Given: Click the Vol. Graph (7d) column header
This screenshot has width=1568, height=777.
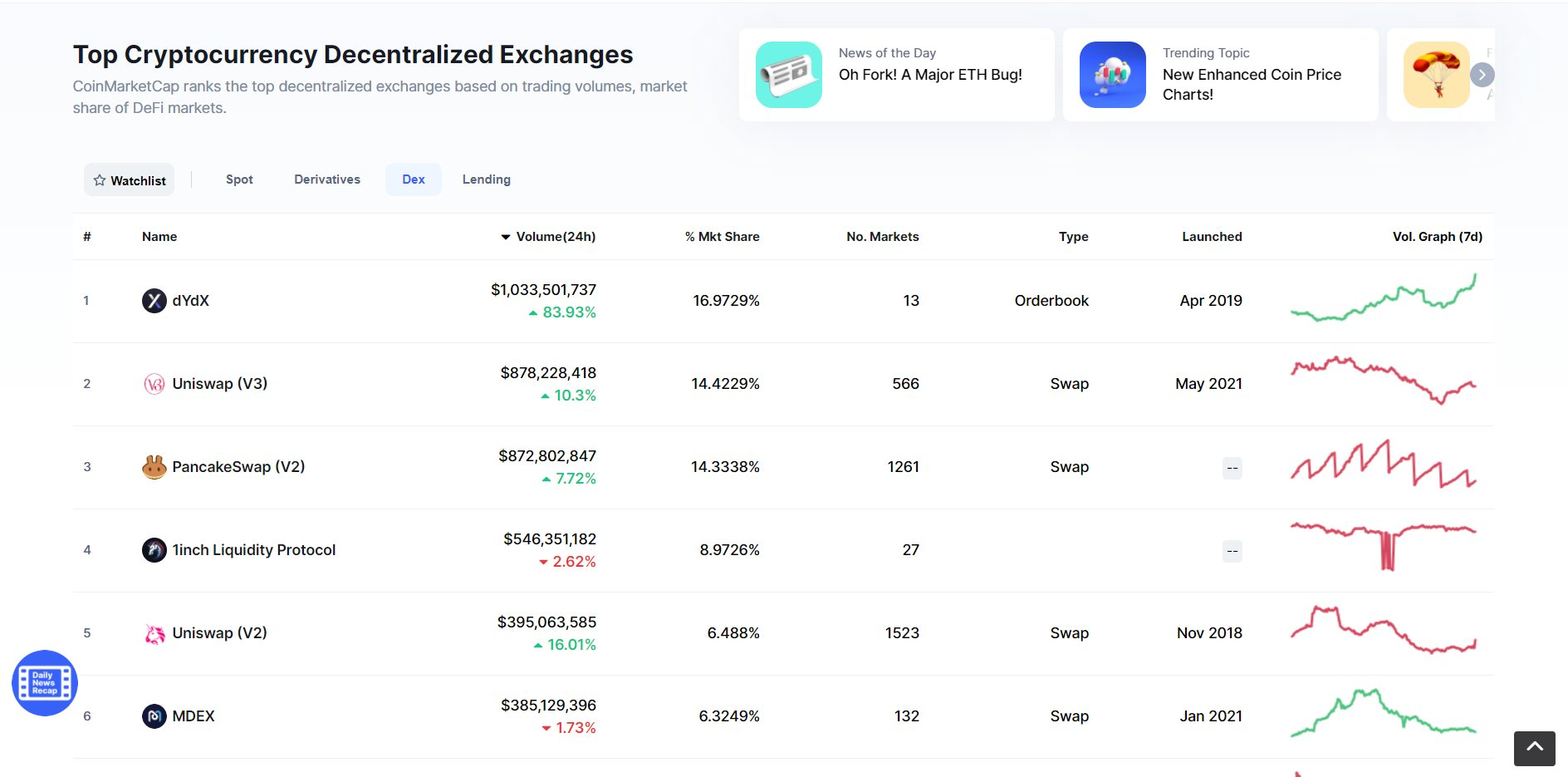Looking at the screenshot, I should pyautogui.click(x=1438, y=237).
